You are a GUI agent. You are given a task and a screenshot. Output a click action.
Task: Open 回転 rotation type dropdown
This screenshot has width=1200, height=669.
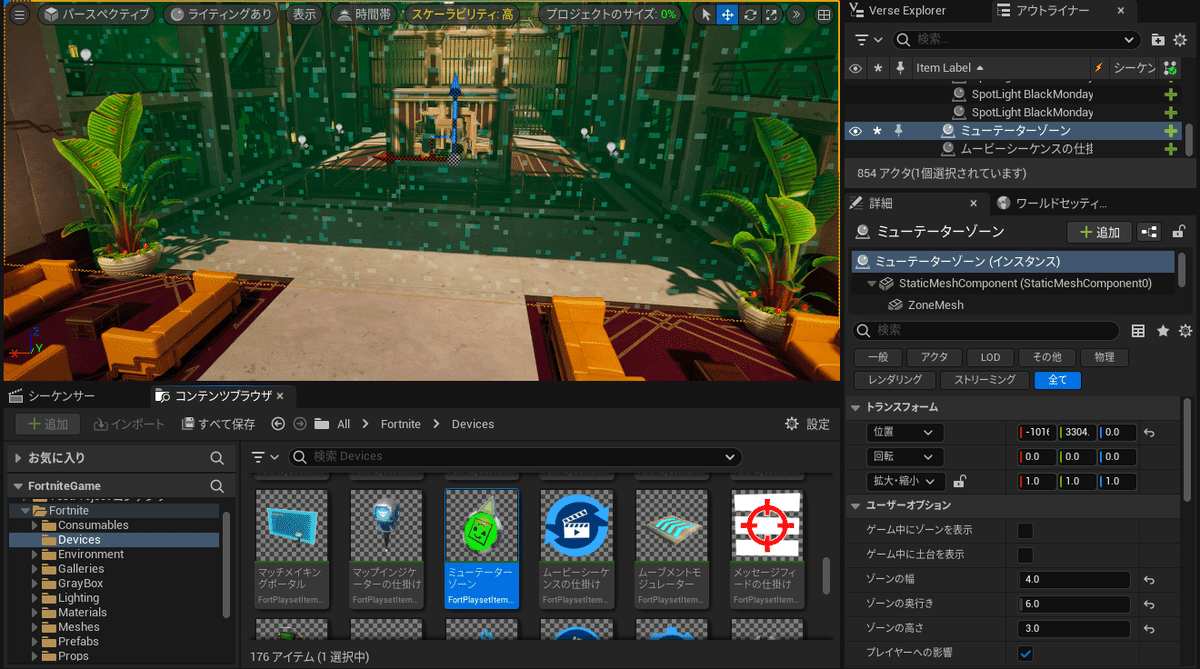pyautogui.click(x=905, y=457)
